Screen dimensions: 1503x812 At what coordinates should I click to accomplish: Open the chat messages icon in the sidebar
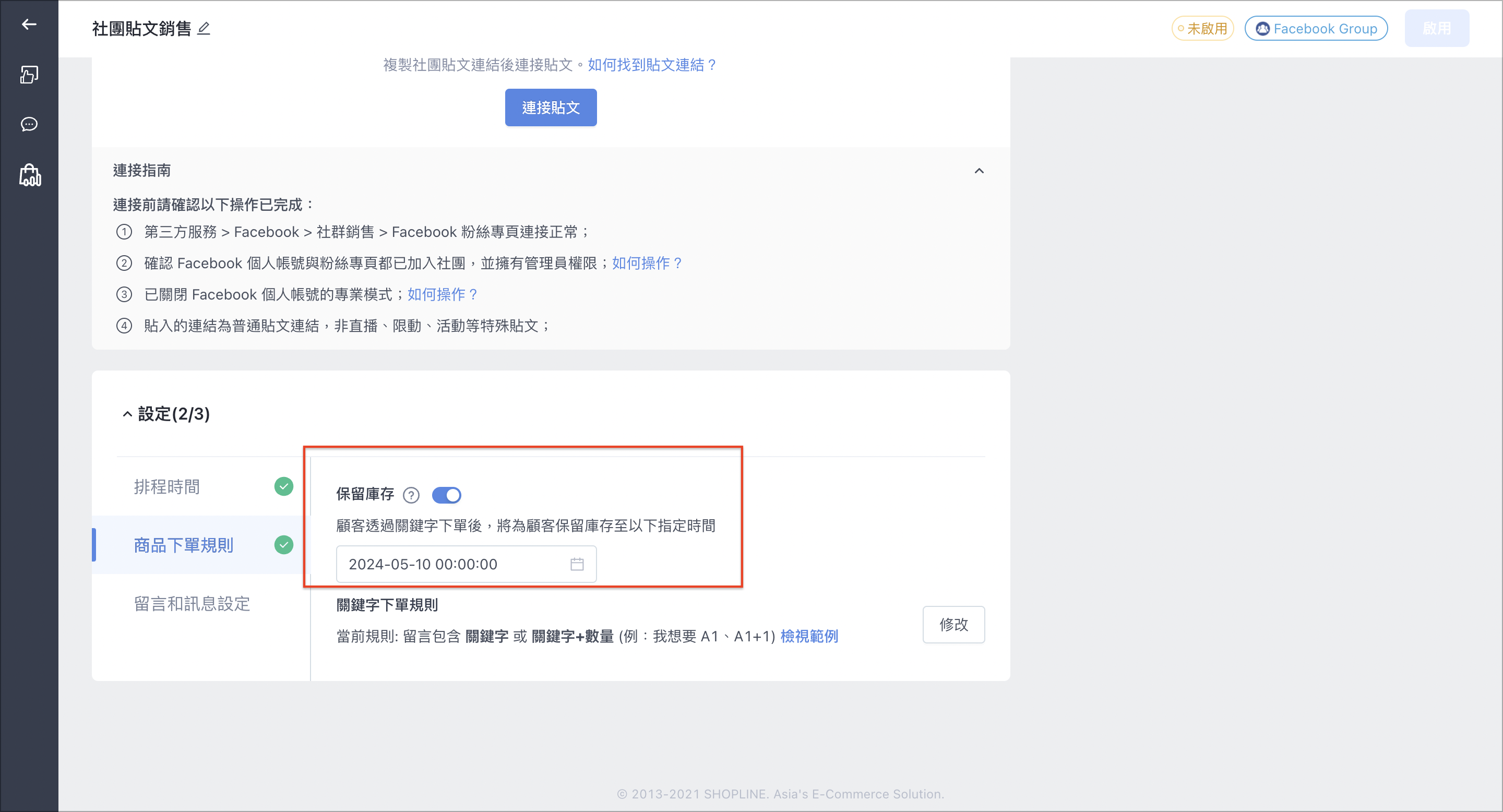click(29, 124)
